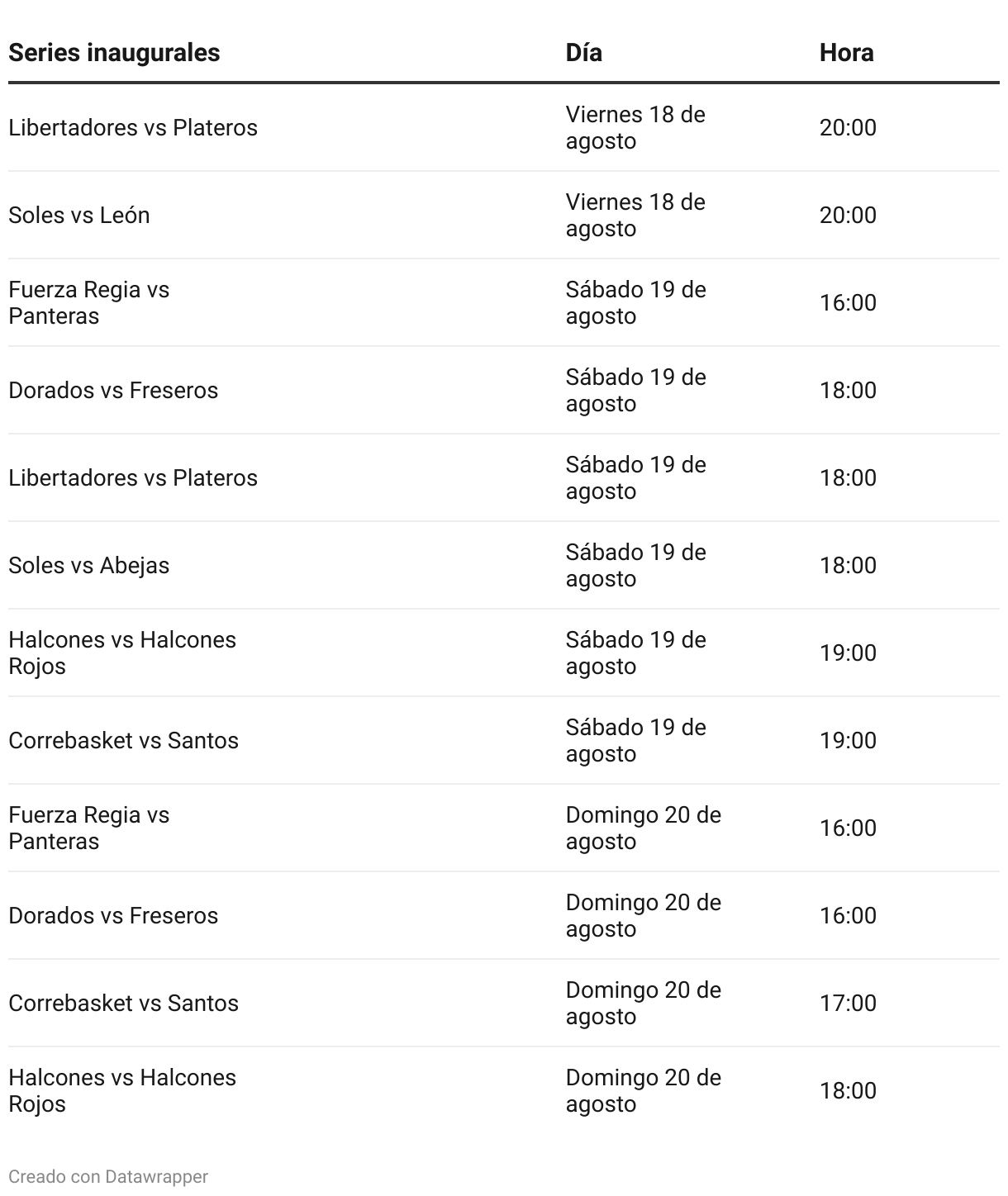Click the 16:00 time for Sábado
This screenshot has width=1008, height=1196.
[x=848, y=303]
